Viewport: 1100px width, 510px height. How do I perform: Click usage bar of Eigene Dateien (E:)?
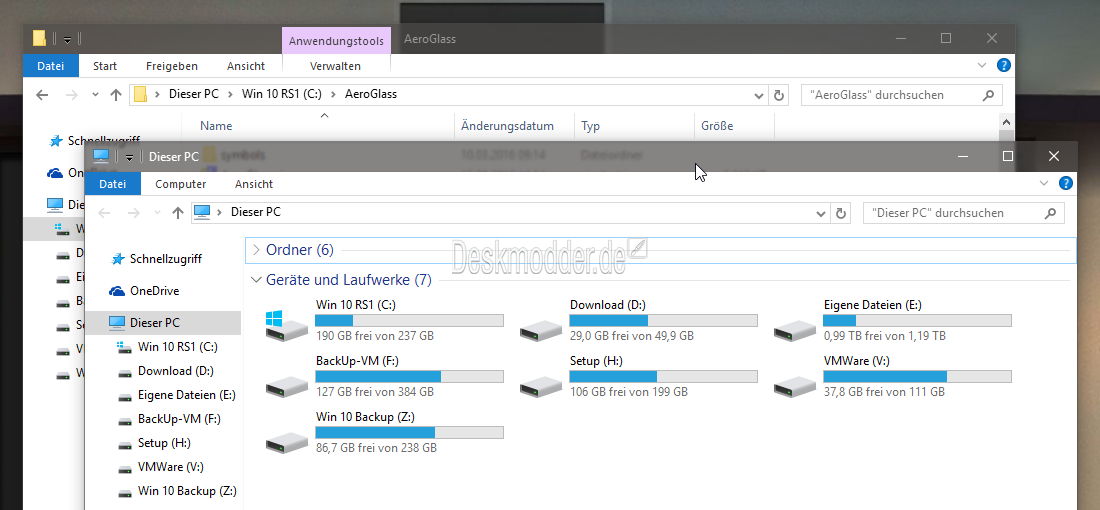(x=918, y=321)
